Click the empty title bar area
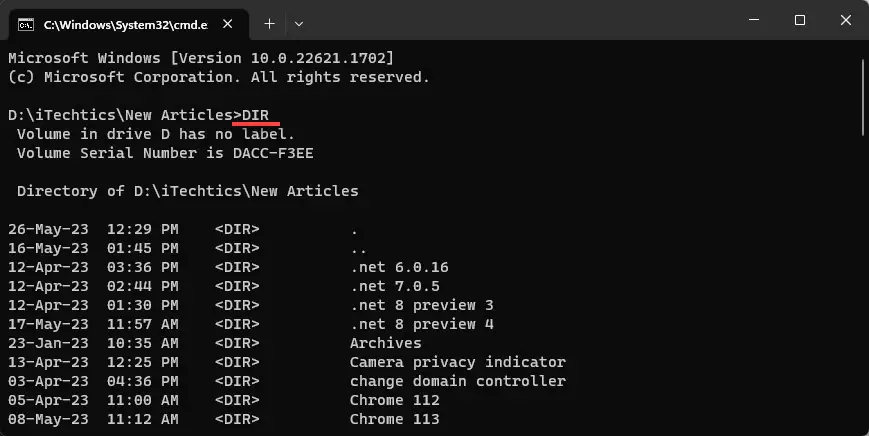This screenshot has width=869, height=436. click(521, 20)
